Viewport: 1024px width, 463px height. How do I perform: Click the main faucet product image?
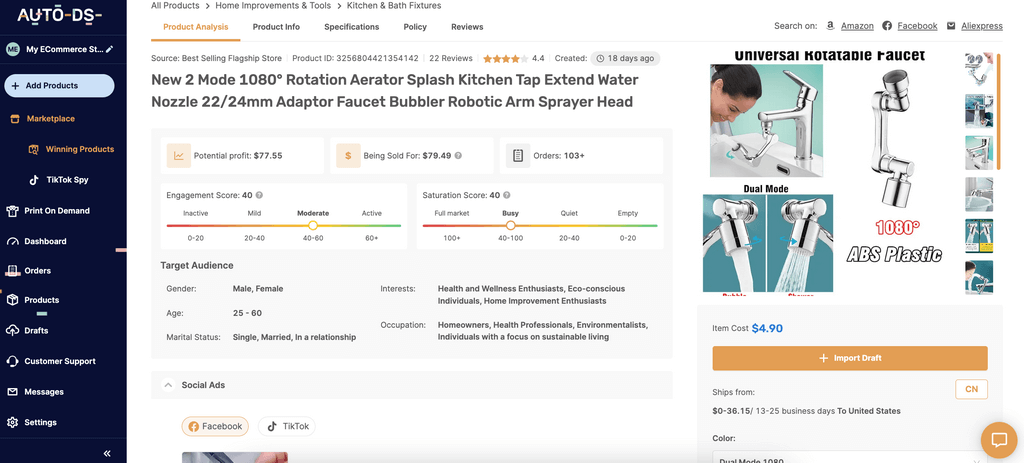point(826,172)
